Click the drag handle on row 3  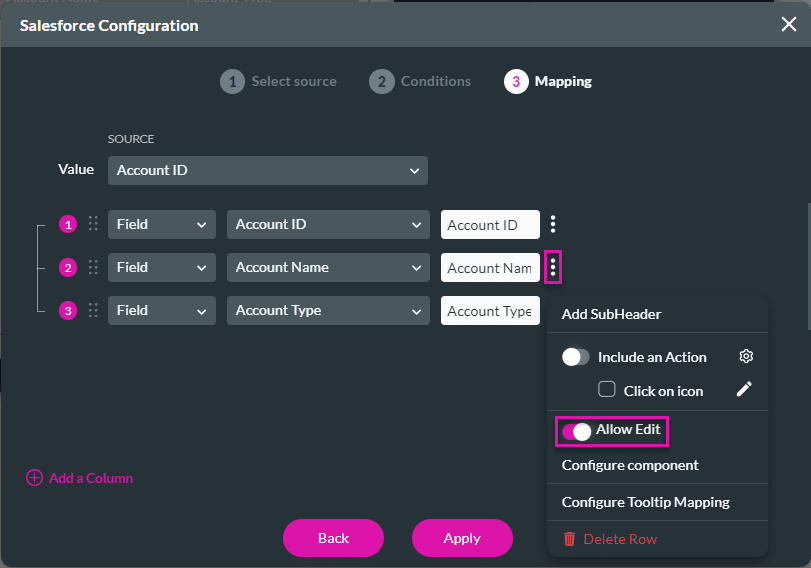pyautogui.click(x=93, y=311)
